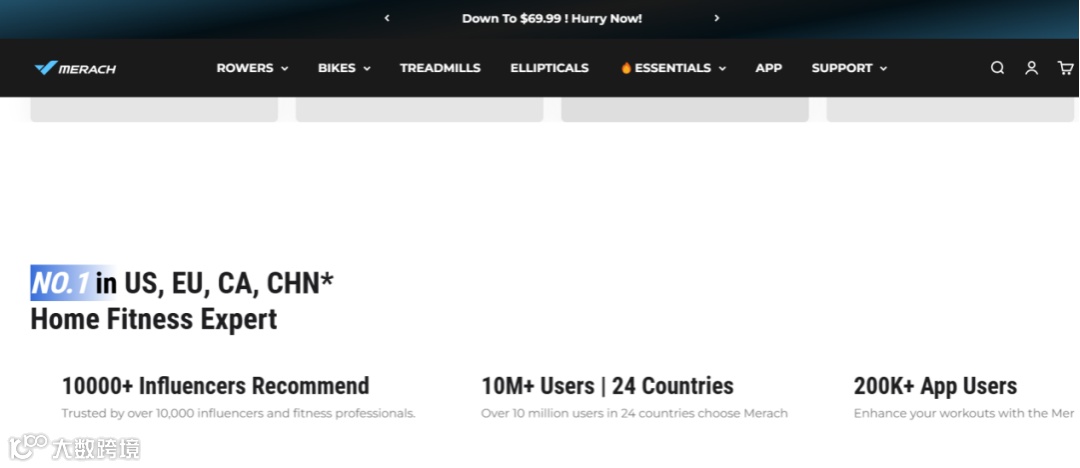Click "Home Fitness Expert" heading text
This screenshot has width=1080, height=468.
(x=154, y=319)
